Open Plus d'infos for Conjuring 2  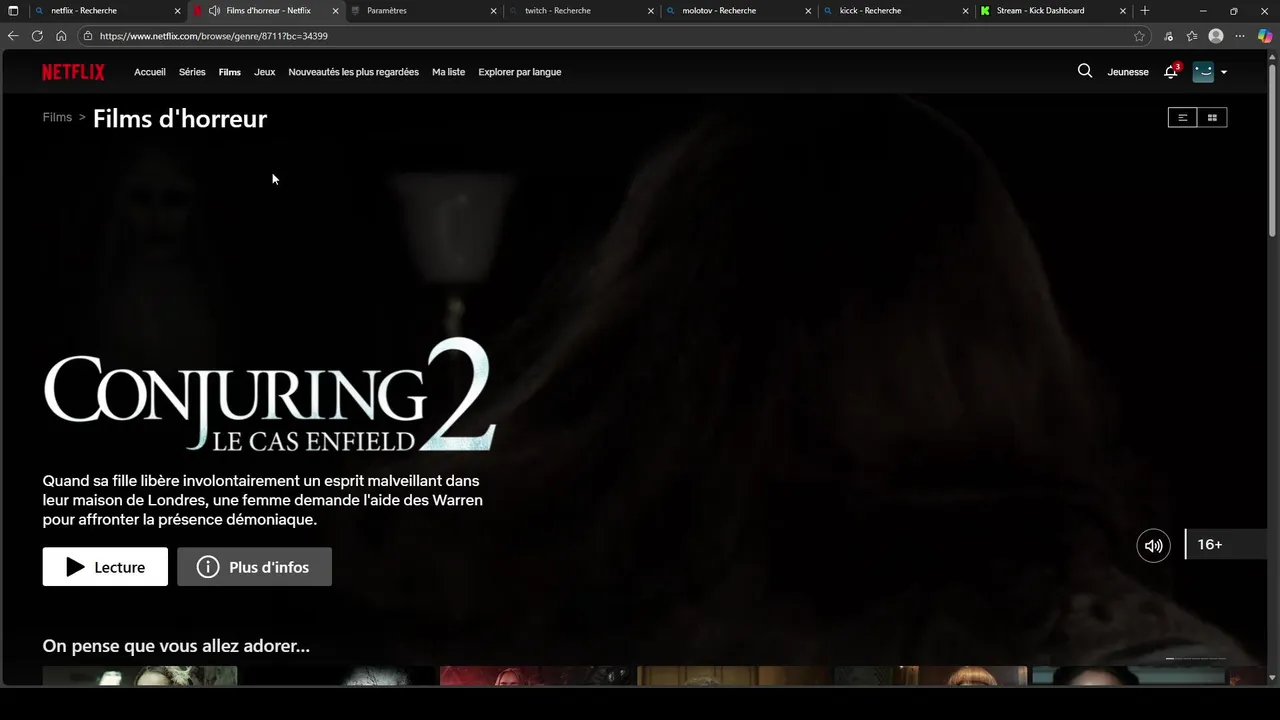[255, 567]
